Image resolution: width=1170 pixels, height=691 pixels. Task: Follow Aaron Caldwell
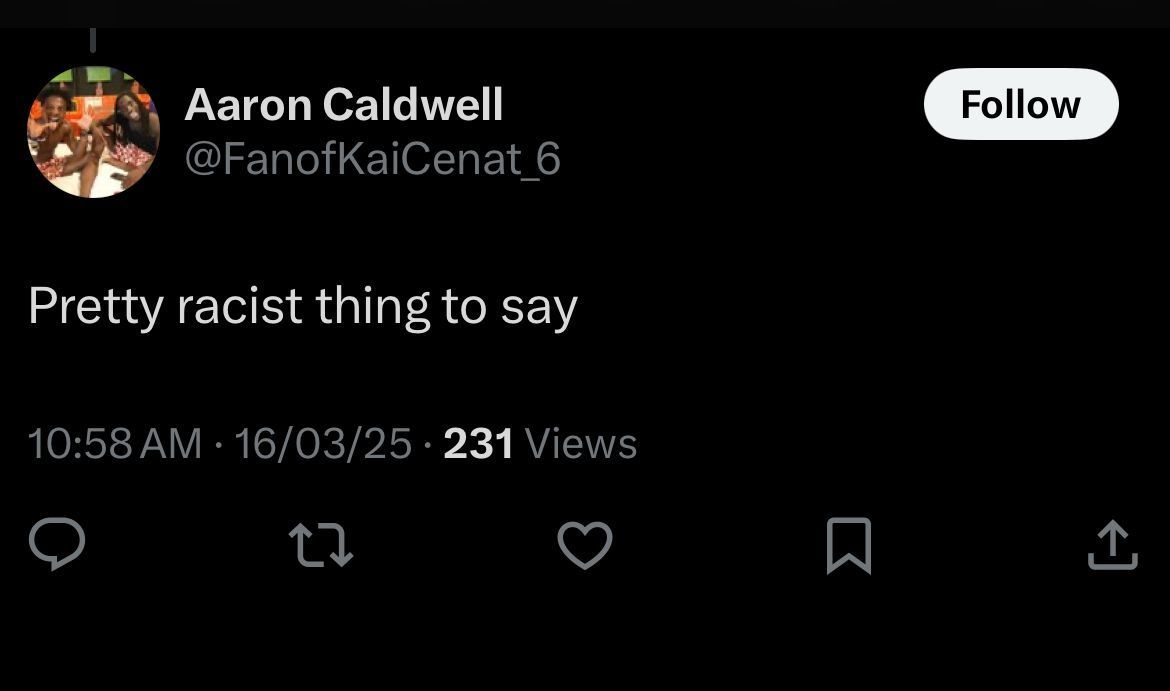coord(1020,104)
